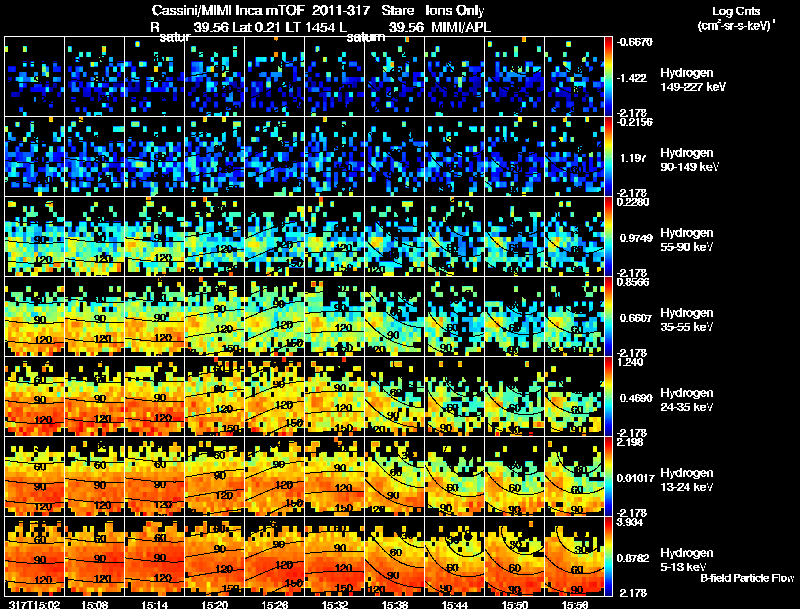Click the '0.4690' color scale value
The width and height of the screenshot is (800, 609).
(x=636, y=398)
